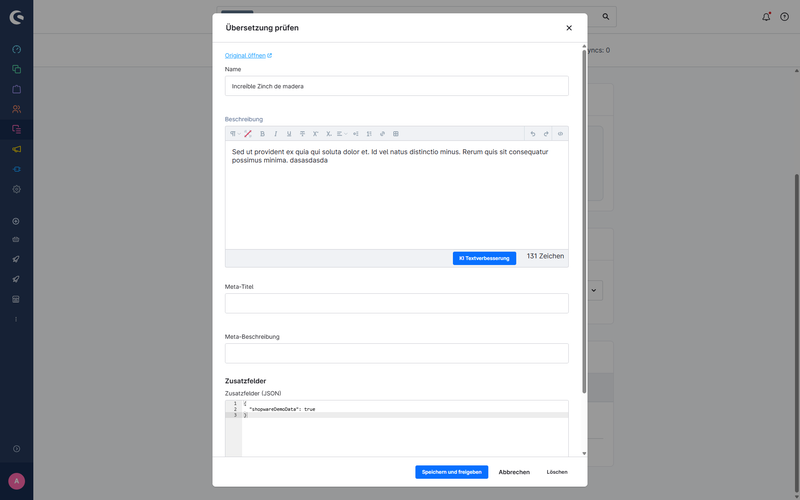Click the page scrollbar behind the dialog
Image resolution: width=800 pixels, height=500 pixels.
[x=797, y=332]
